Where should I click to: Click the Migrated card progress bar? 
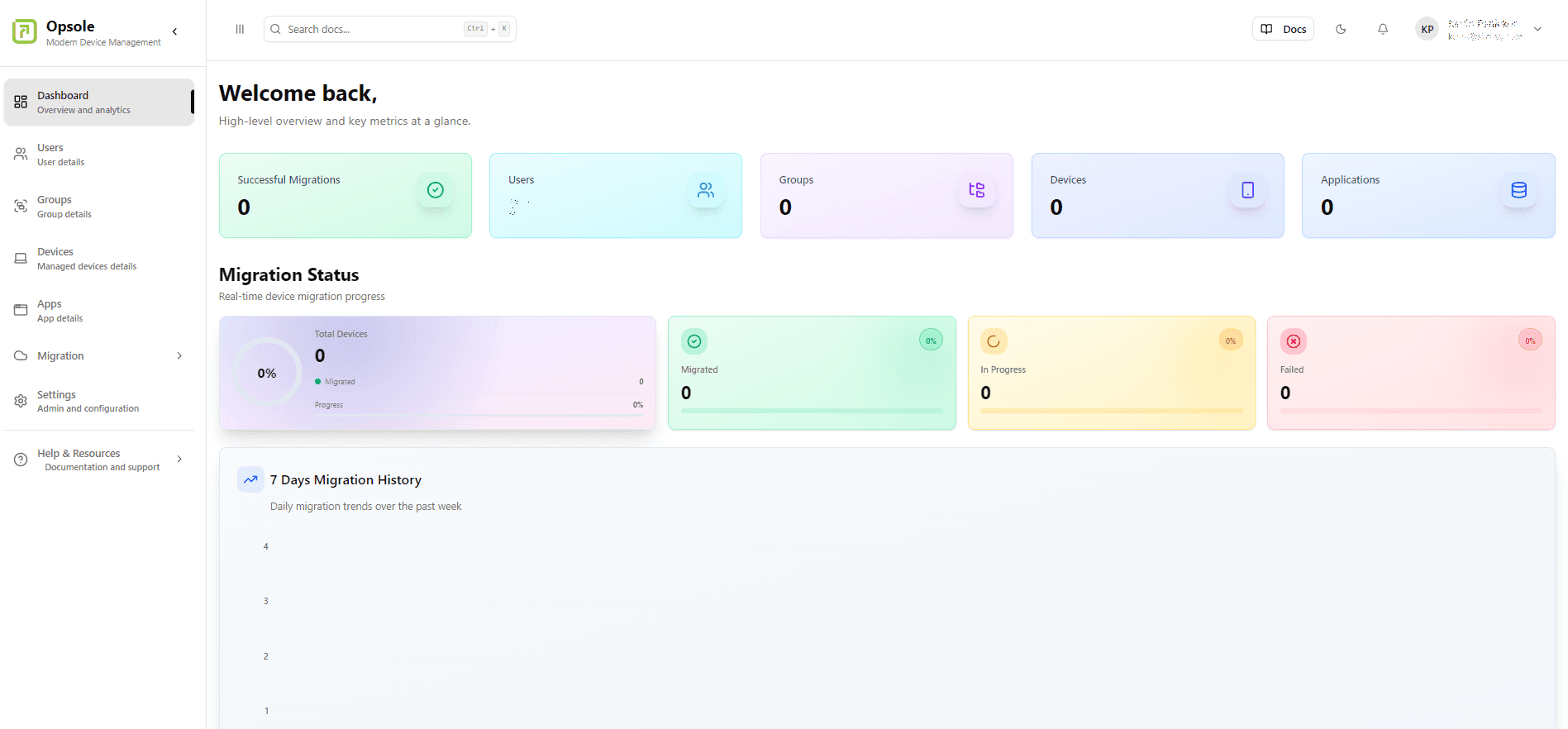pos(812,411)
